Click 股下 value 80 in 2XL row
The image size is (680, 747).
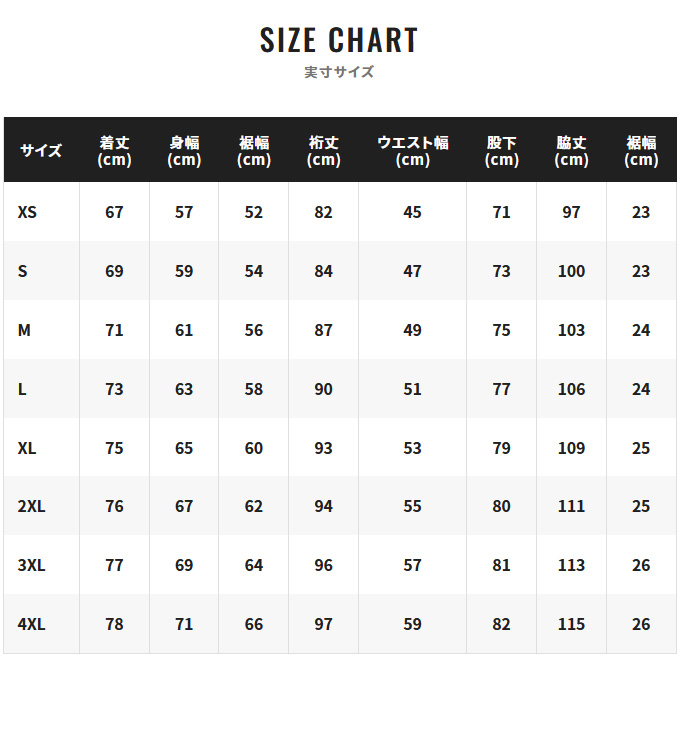click(501, 506)
